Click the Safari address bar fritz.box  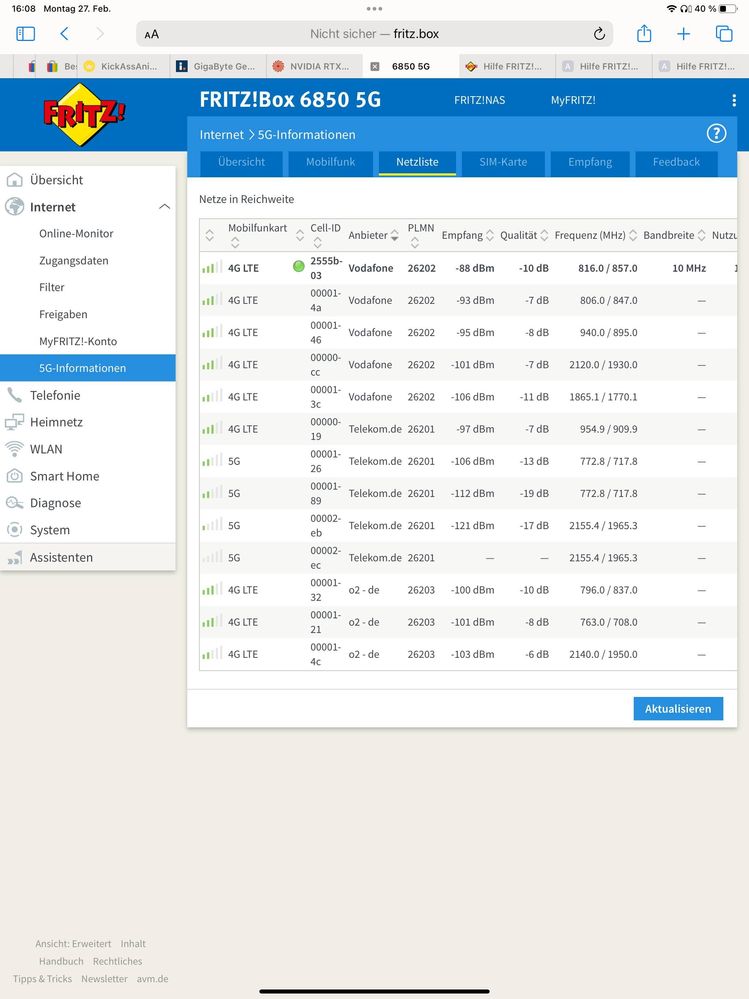point(374,34)
